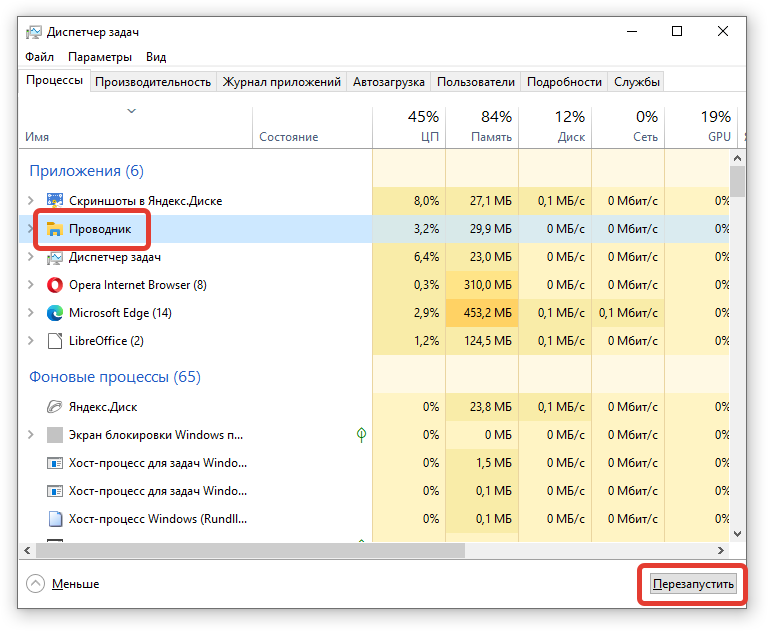
Task: Sort by the ЦП column header
Action: tap(409, 127)
